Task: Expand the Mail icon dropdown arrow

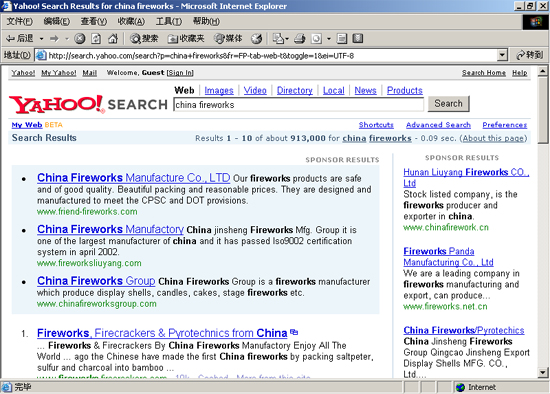Action: click(288, 39)
